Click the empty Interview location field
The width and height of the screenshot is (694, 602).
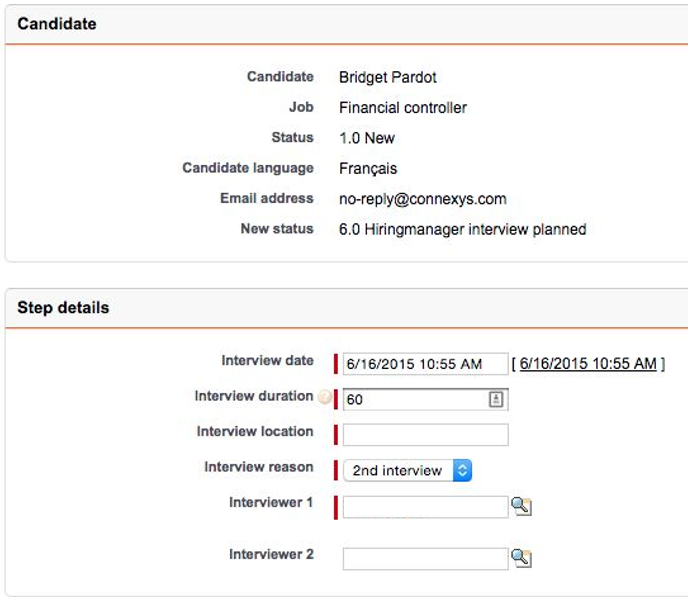[425, 435]
